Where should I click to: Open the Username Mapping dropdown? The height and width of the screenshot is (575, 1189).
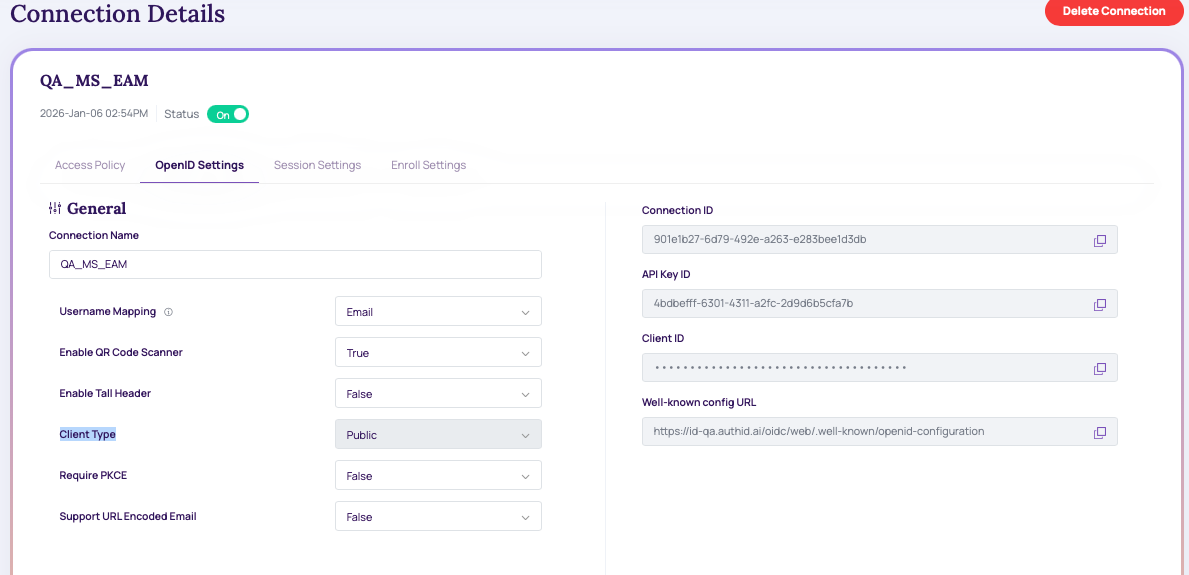[x=438, y=312]
